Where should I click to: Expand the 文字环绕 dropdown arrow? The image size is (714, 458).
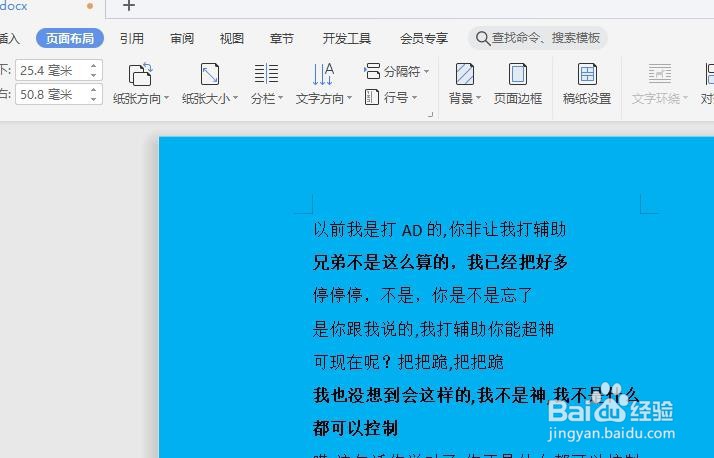[685, 98]
